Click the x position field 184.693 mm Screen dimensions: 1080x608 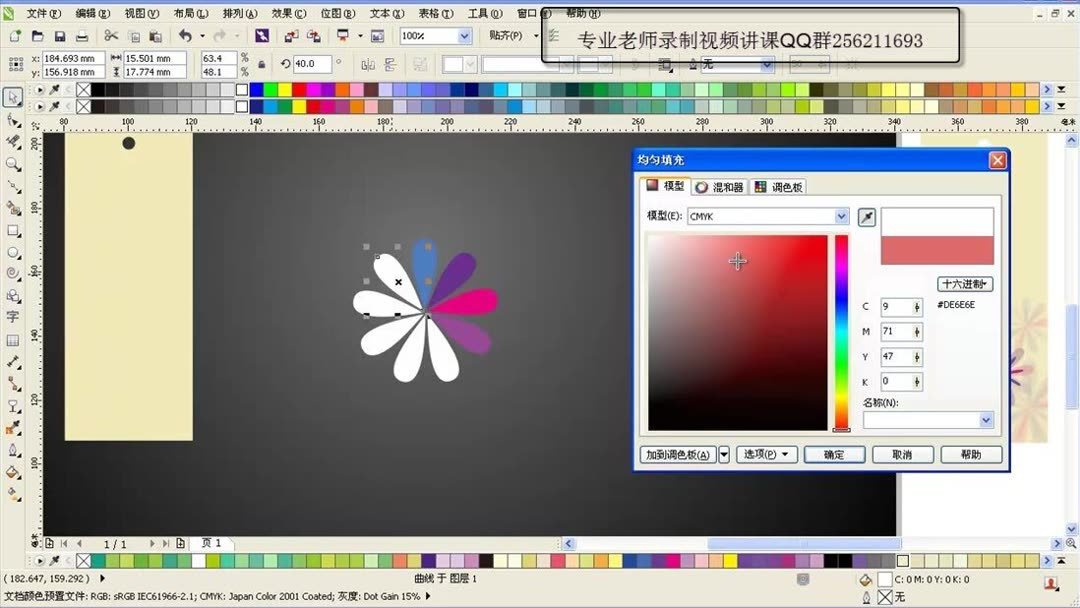pyautogui.click(x=73, y=59)
